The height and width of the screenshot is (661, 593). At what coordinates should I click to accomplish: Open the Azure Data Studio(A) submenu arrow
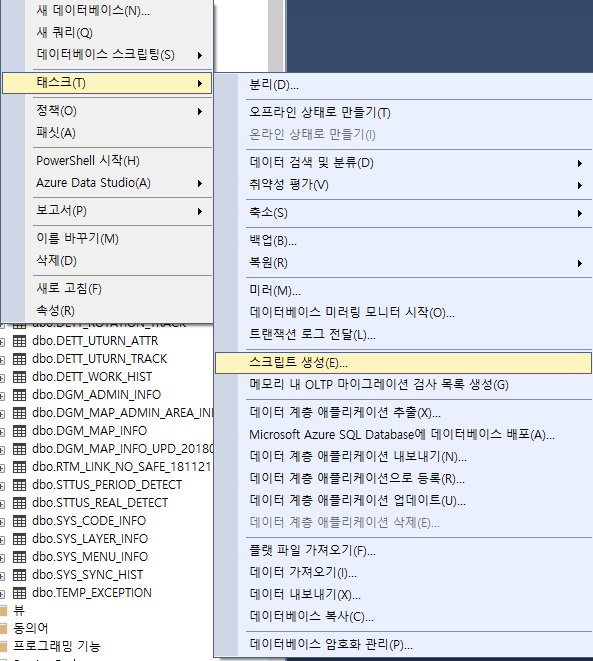tap(200, 183)
